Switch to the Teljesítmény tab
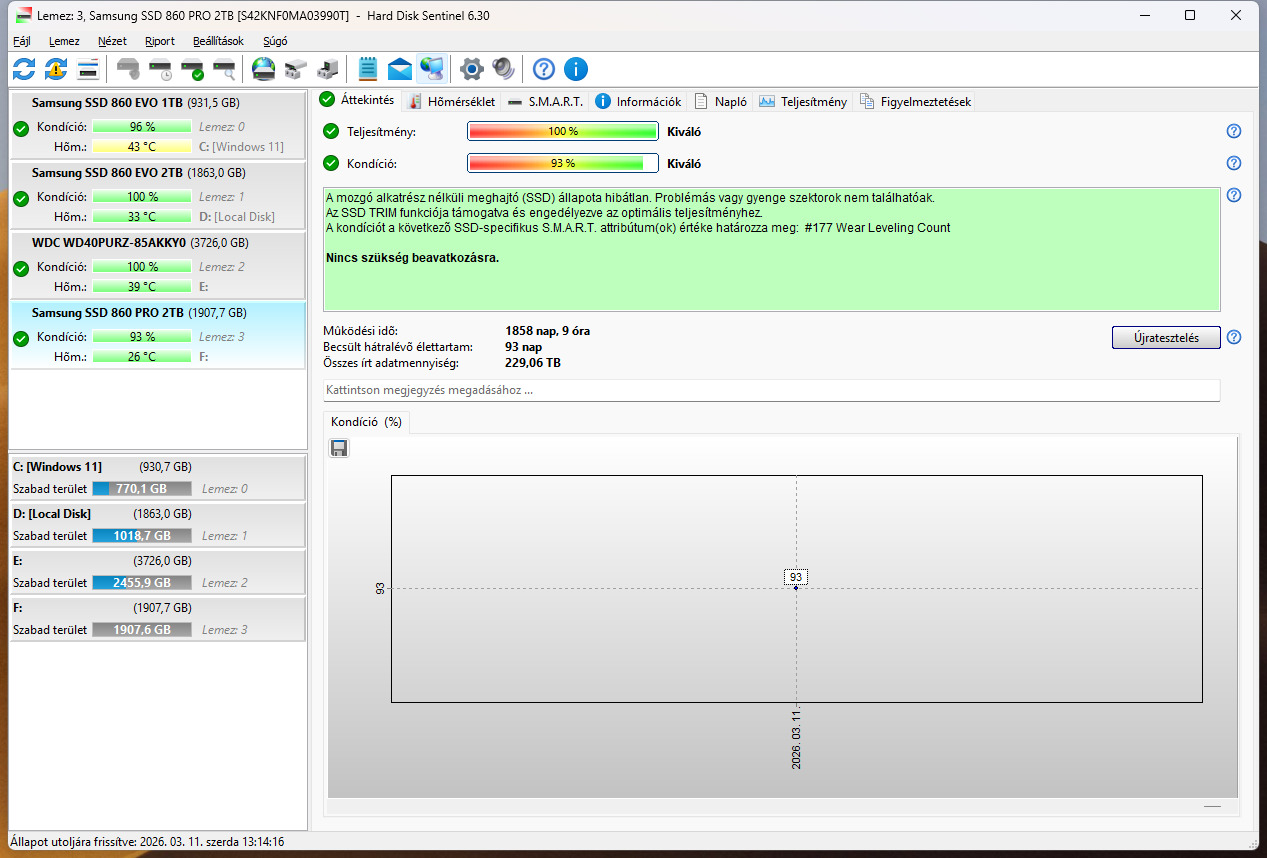The width and height of the screenshot is (1267, 858). click(x=803, y=101)
